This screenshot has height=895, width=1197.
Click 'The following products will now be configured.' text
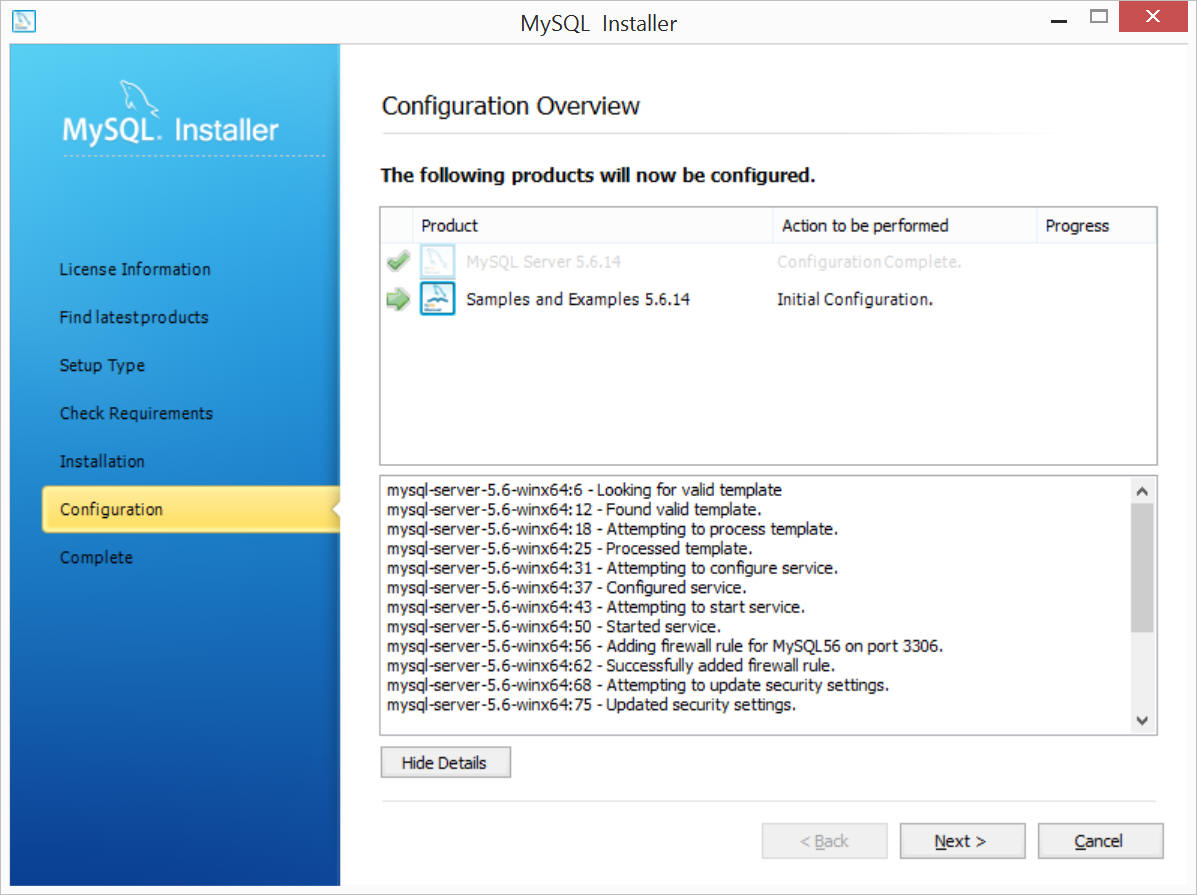(598, 176)
